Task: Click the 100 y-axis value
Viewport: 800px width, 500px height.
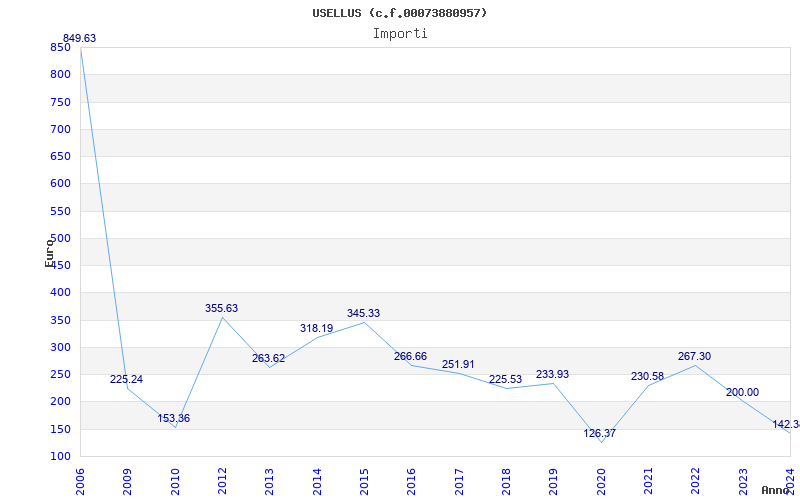Action: tap(60, 457)
